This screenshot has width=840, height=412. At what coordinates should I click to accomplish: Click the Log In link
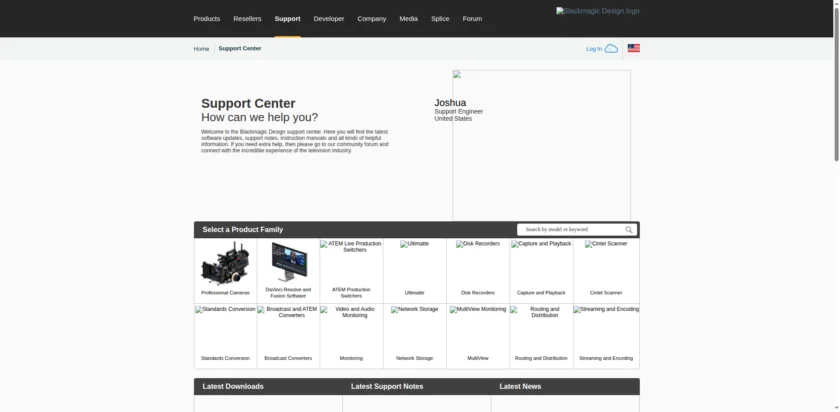coord(594,49)
